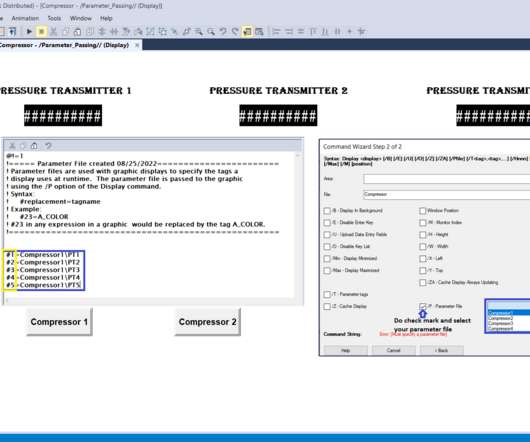
Task: Toggle /Max Display Maximized checkbox
Action: 327,271
